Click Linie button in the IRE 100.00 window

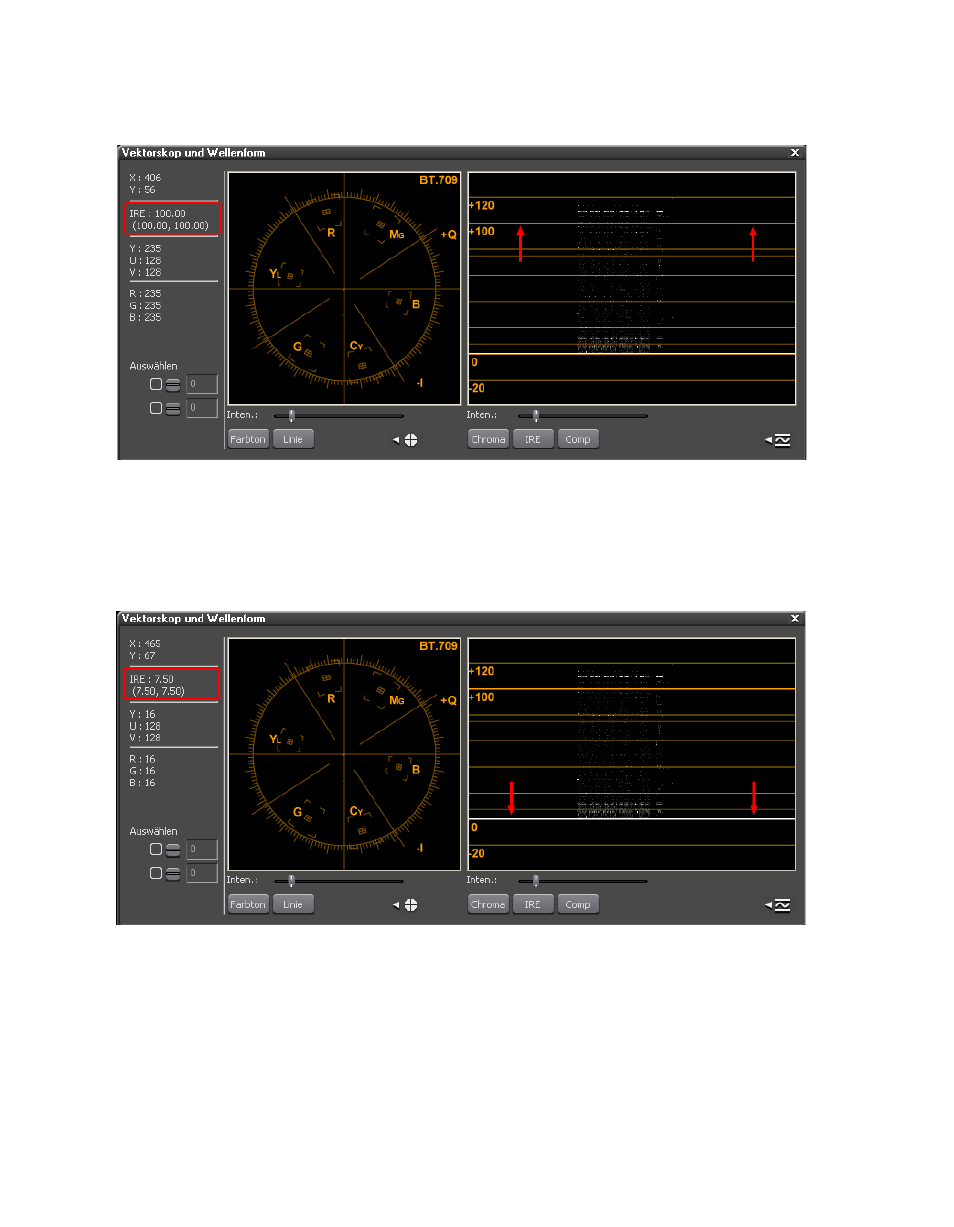coord(293,439)
